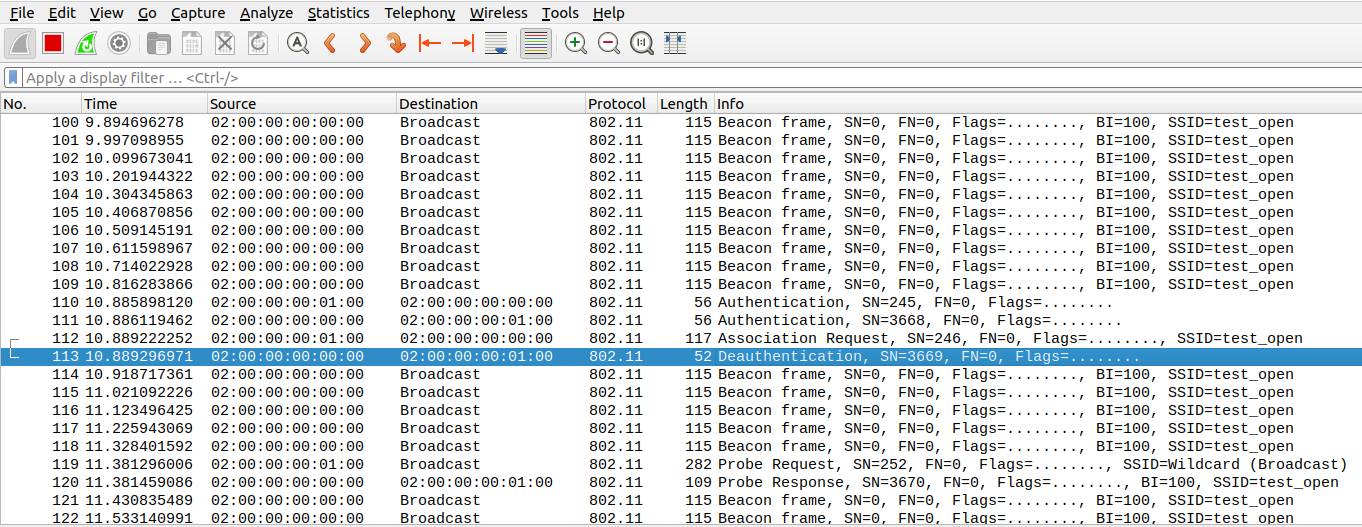The width and height of the screenshot is (1362, 527).
Task: Click the Go to Specified Packet icon
Action: coord(396,43)
